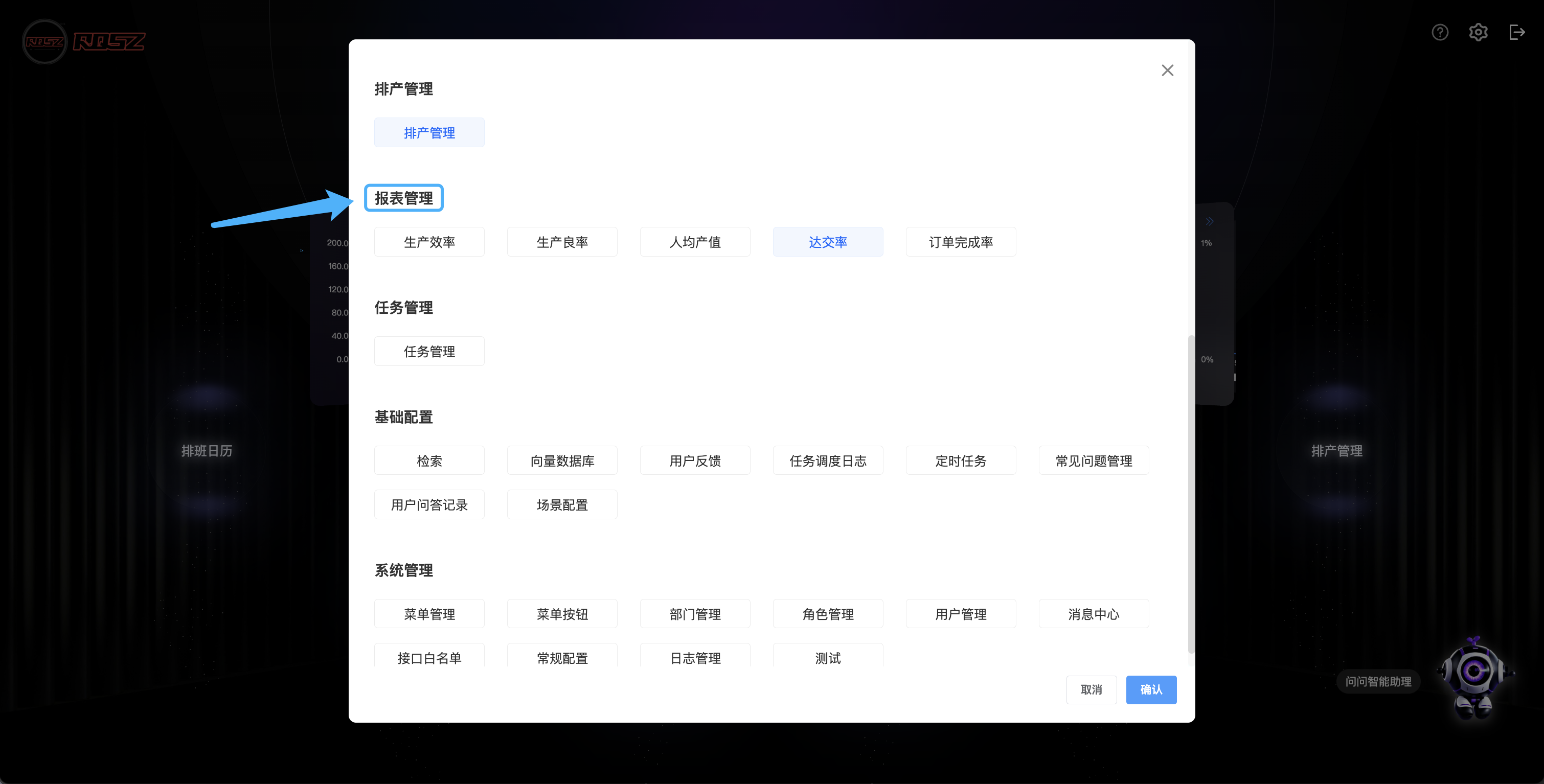Image resolution: width=1544 pixels, height=784 pixels.
Task: Click the help question mark icon
Action: click(1440, 32)
